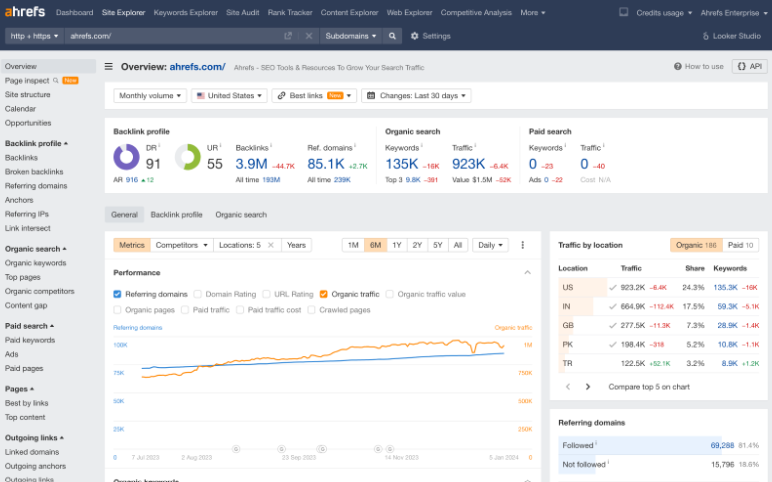Open the Subdomains mode dropdown
772x482 pixels.
point(351,36)
